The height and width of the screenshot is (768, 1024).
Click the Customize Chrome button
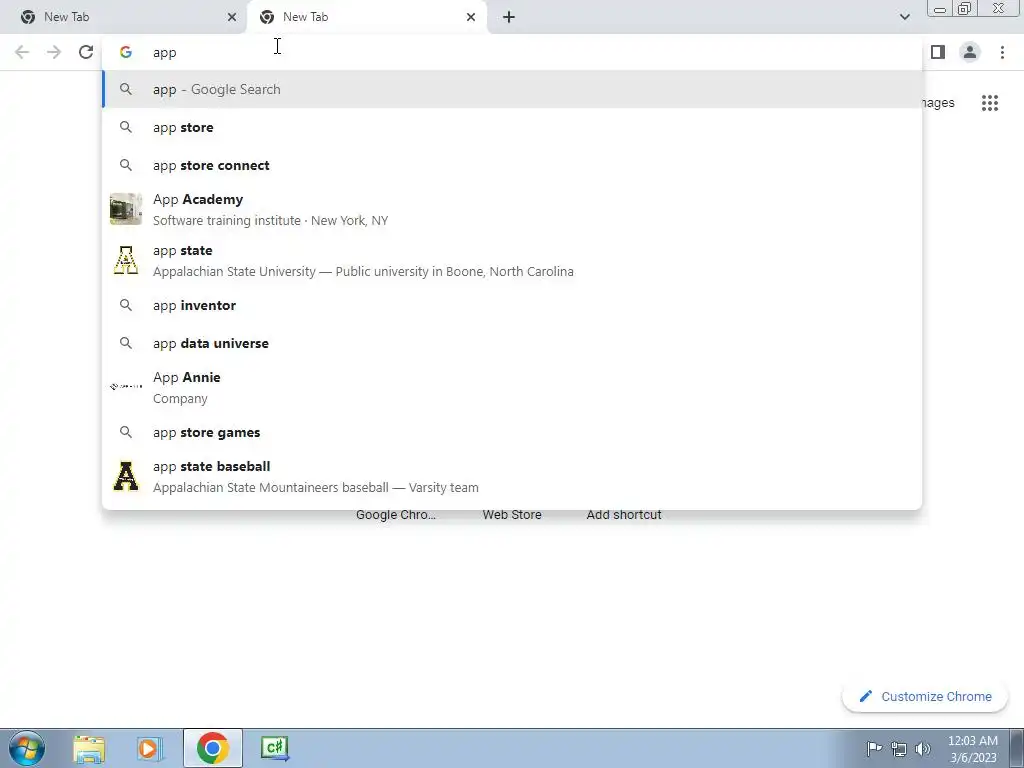(x=925, y=697)
